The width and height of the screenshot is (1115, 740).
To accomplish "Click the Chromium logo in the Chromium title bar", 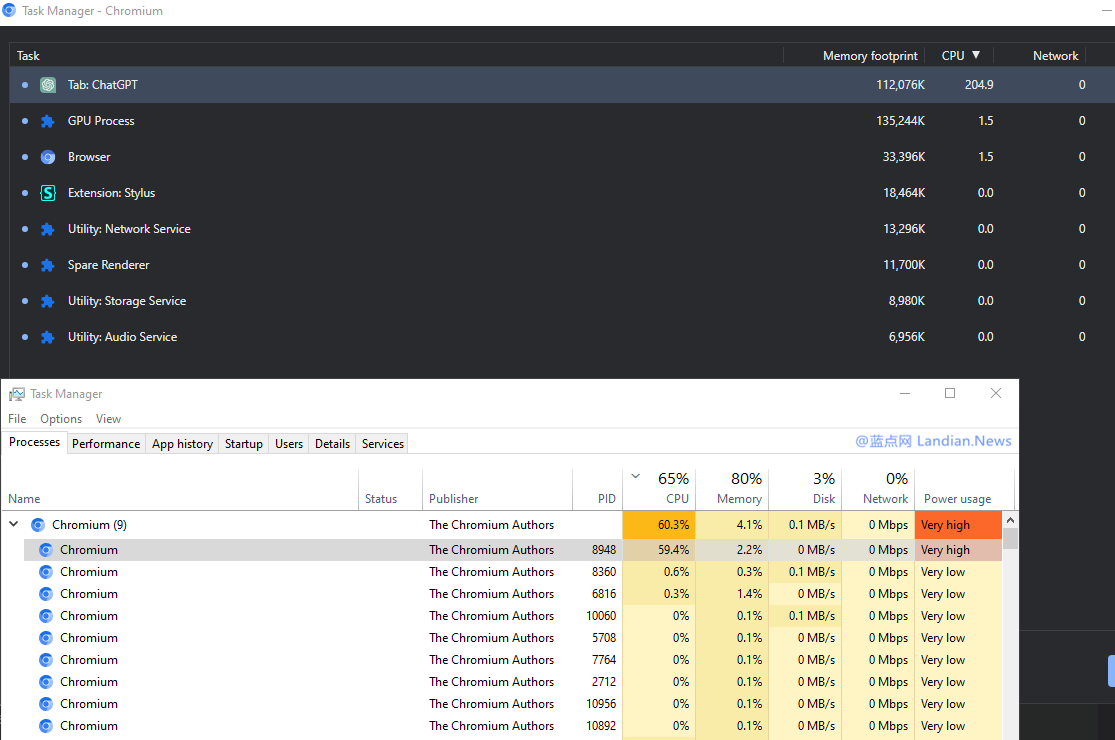I will point(9,11).
